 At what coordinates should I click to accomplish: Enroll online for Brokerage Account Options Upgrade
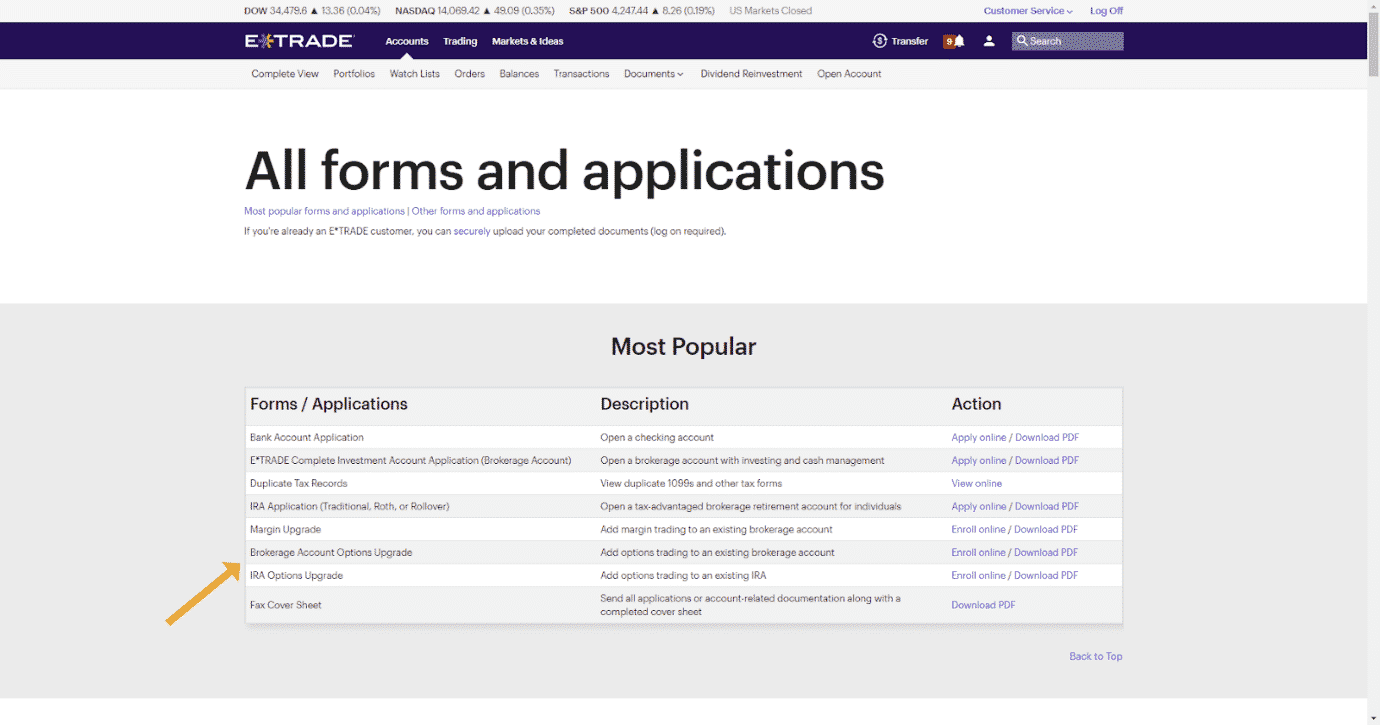click(x=978, y=553)
